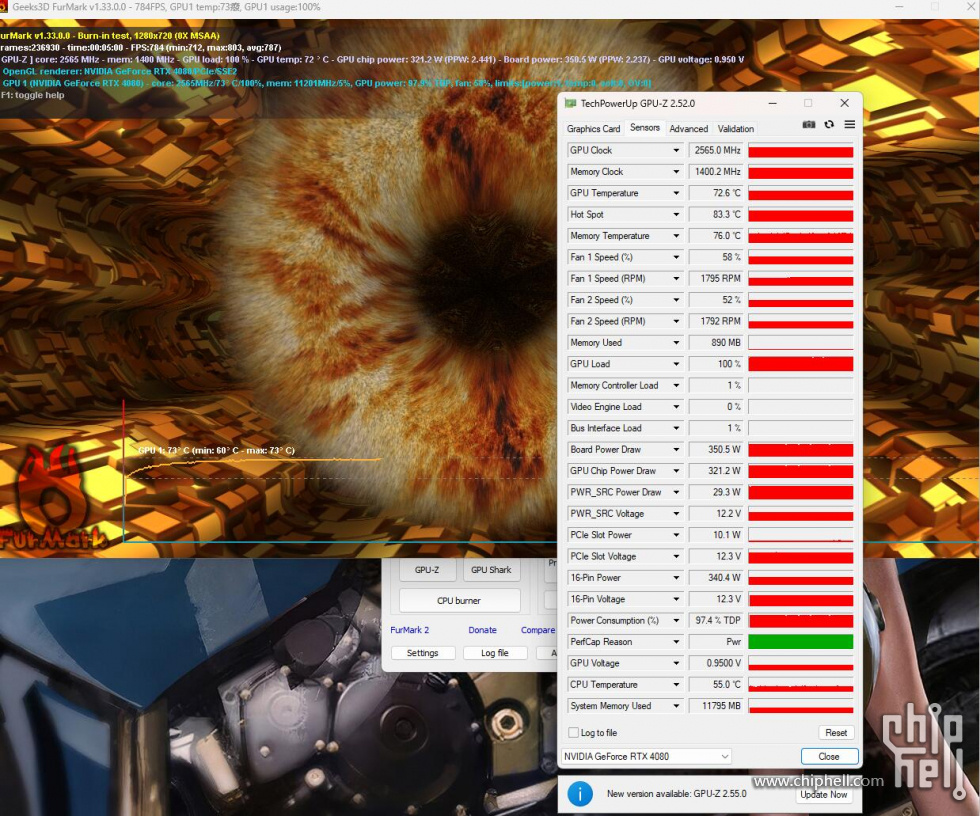Image resolution: width=980 pixels, height=816 pixels.
Task: Open the 16-Pin Voltage dropdown
Action: click(676, 599)
